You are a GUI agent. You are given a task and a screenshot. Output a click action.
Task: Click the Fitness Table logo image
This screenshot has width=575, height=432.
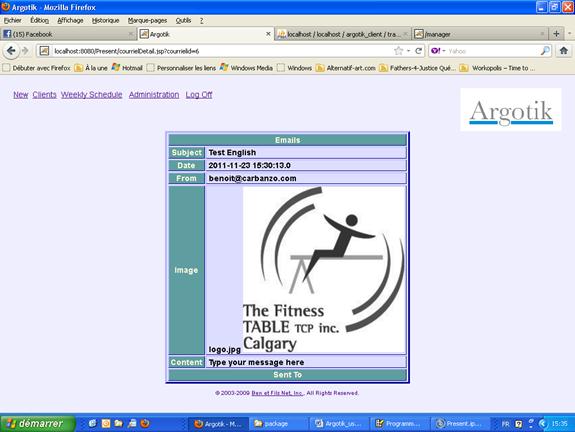(x=324, y=270)
